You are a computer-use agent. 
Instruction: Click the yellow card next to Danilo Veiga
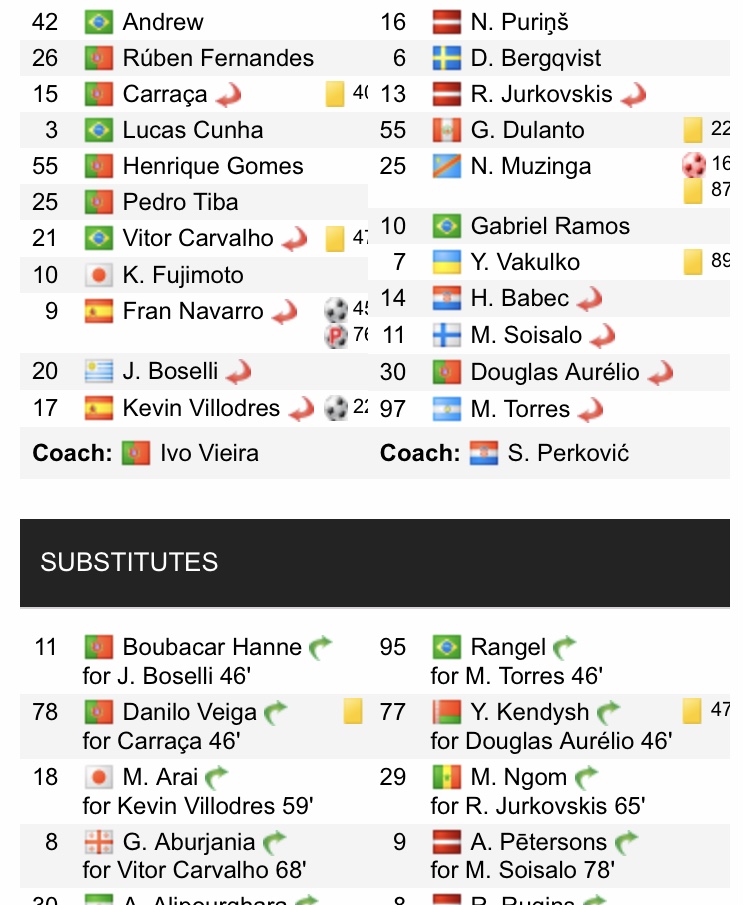[x=353, y=711]
